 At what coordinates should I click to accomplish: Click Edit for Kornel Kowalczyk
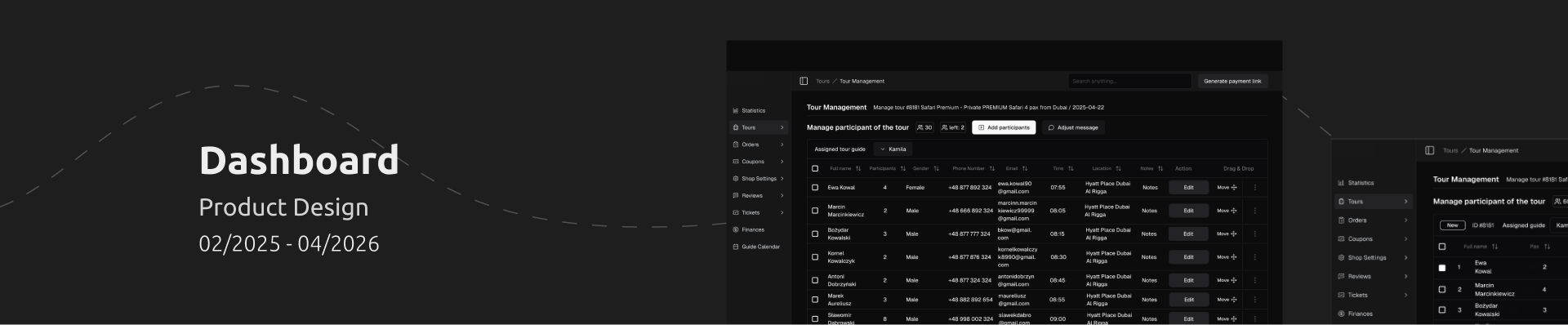click(1188, 257)
